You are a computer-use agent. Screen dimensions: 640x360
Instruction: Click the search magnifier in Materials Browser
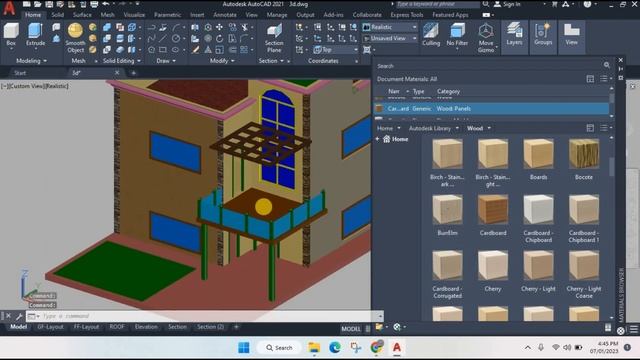point(607,65)
